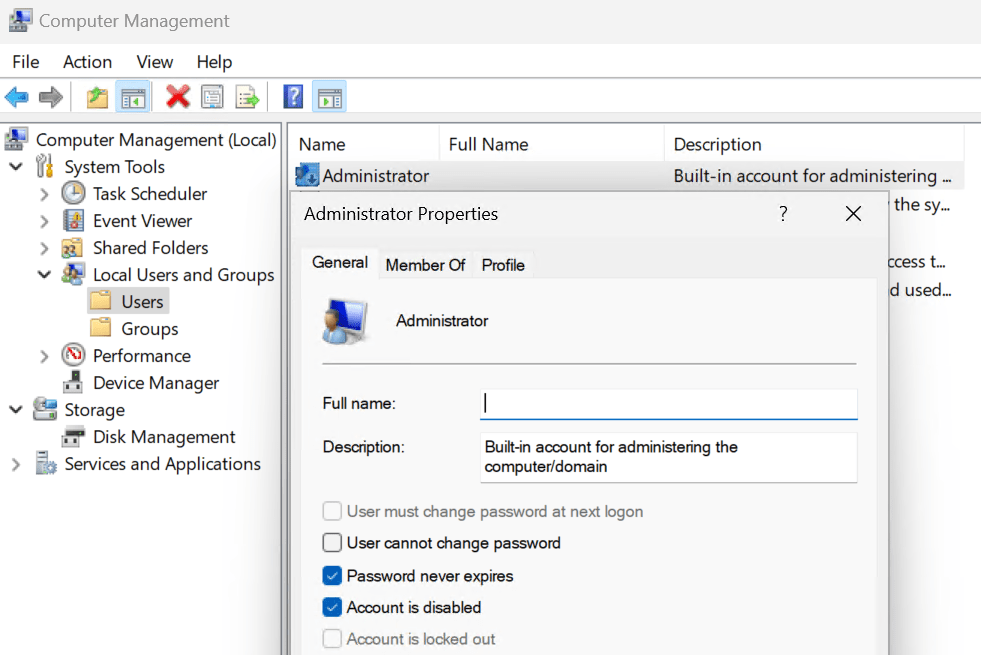Click the Back arrow in the toolbar

click(x=17, y=97)
